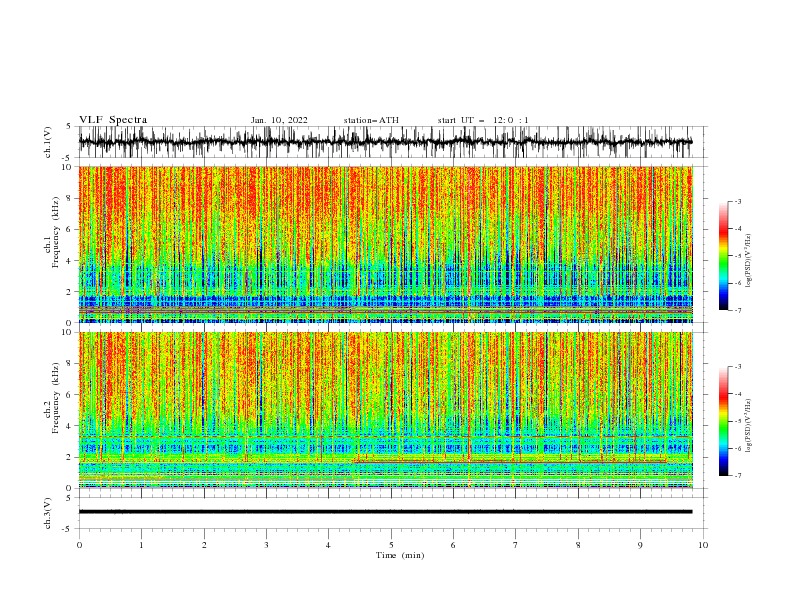The height and width of the screenshot is (612, 792).
Task: Click the "5" tick on ch.3(V) axis
Action: point(70,497)
